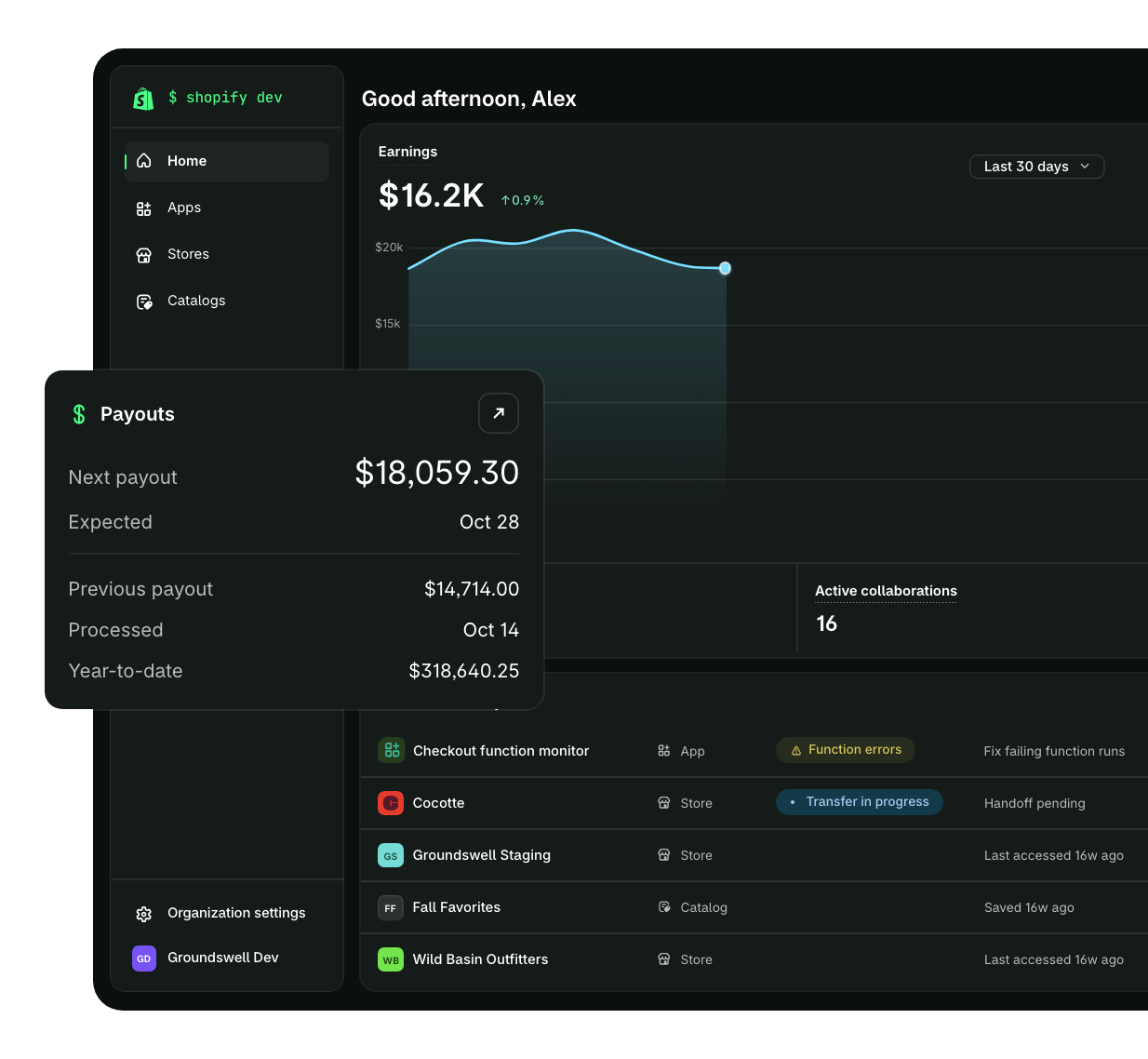Image resolution: width=1148 pixels, height=1059 pixels.
Task: Click the Store type icon in Cocotte row
Action: [664, 803]
